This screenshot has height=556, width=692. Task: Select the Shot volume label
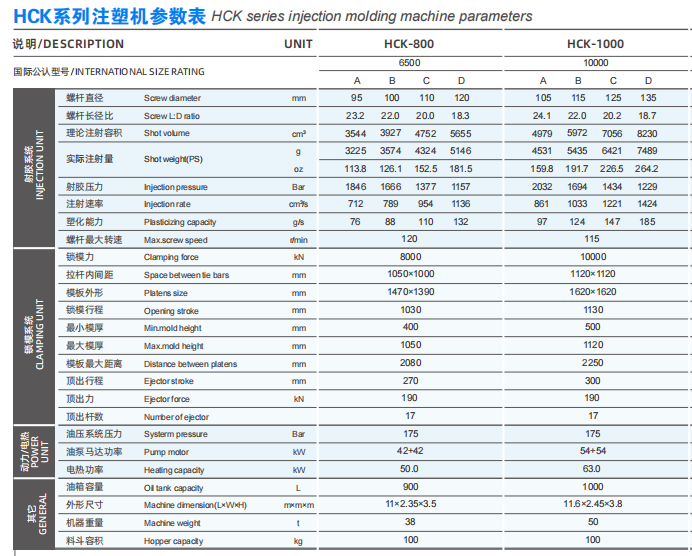166,133
